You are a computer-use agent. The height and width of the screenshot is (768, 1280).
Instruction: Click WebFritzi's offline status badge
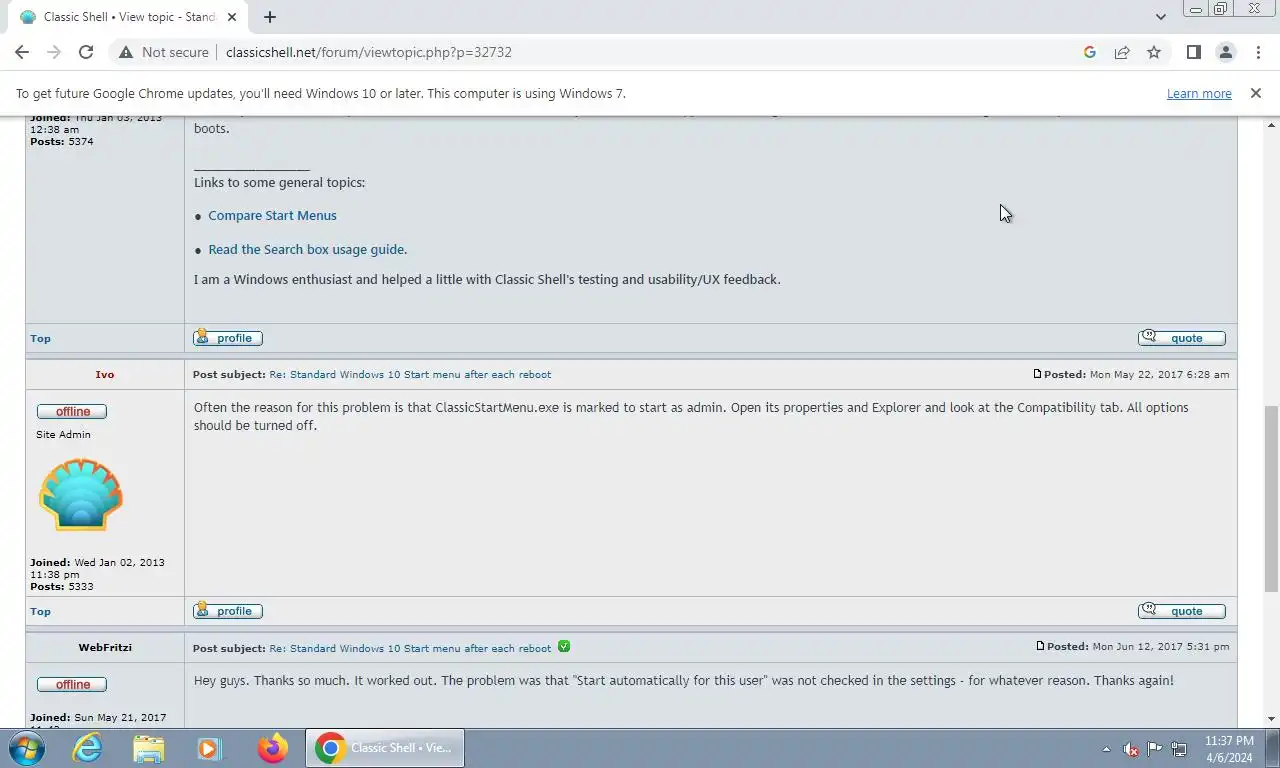click(x=72, y=684)
